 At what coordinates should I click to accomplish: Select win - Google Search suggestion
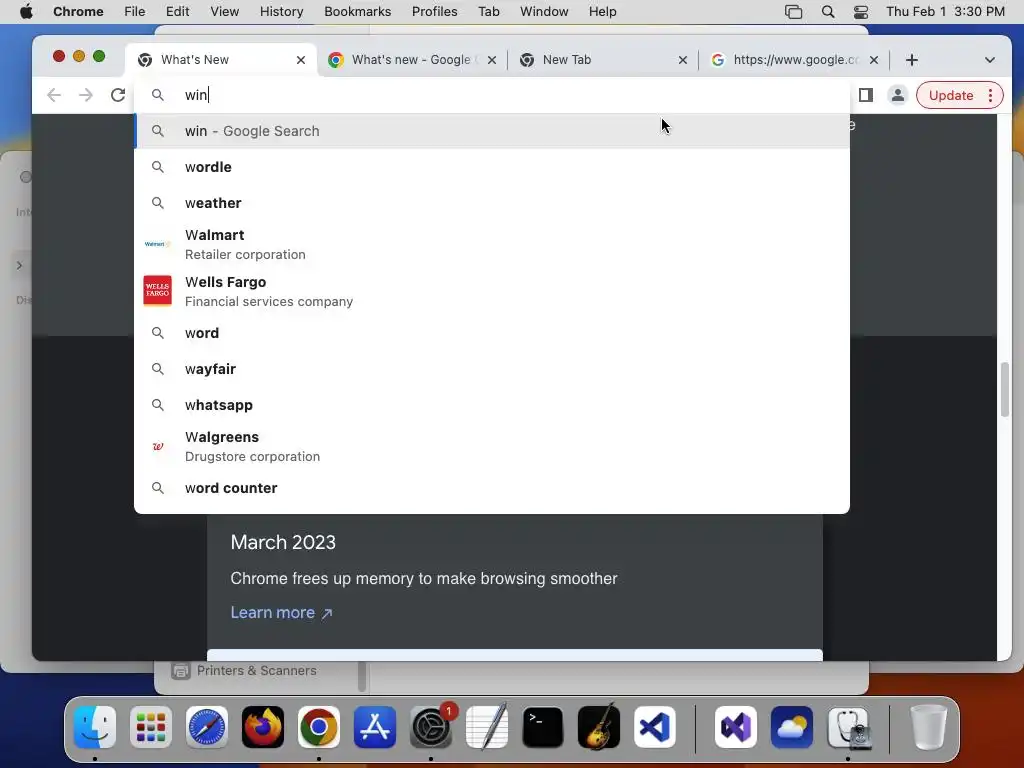click(x=492, y=131)
